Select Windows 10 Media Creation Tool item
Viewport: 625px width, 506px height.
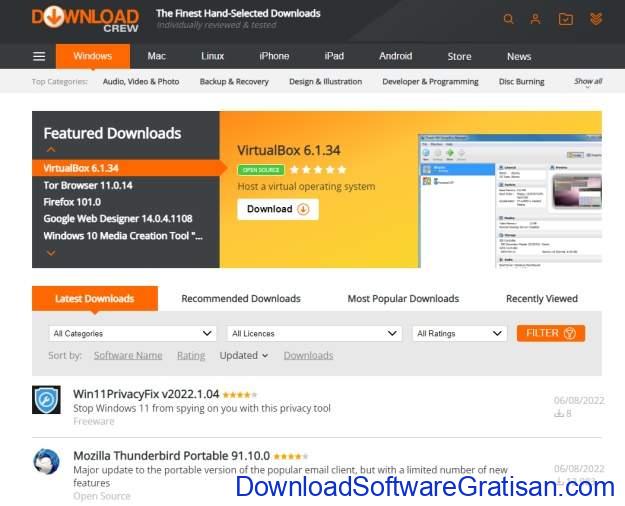tap(123, 236)
